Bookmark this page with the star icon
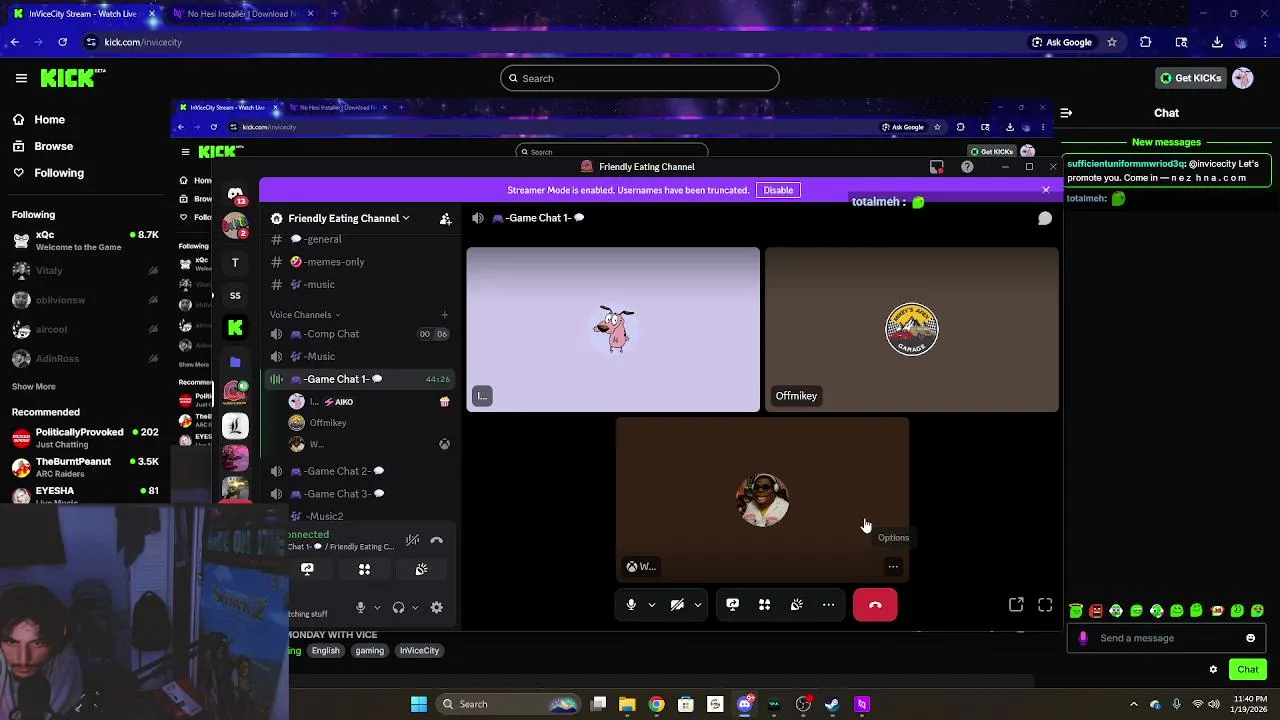The height and width of the screenshot is (720, 1280). tap(1111, 42)
